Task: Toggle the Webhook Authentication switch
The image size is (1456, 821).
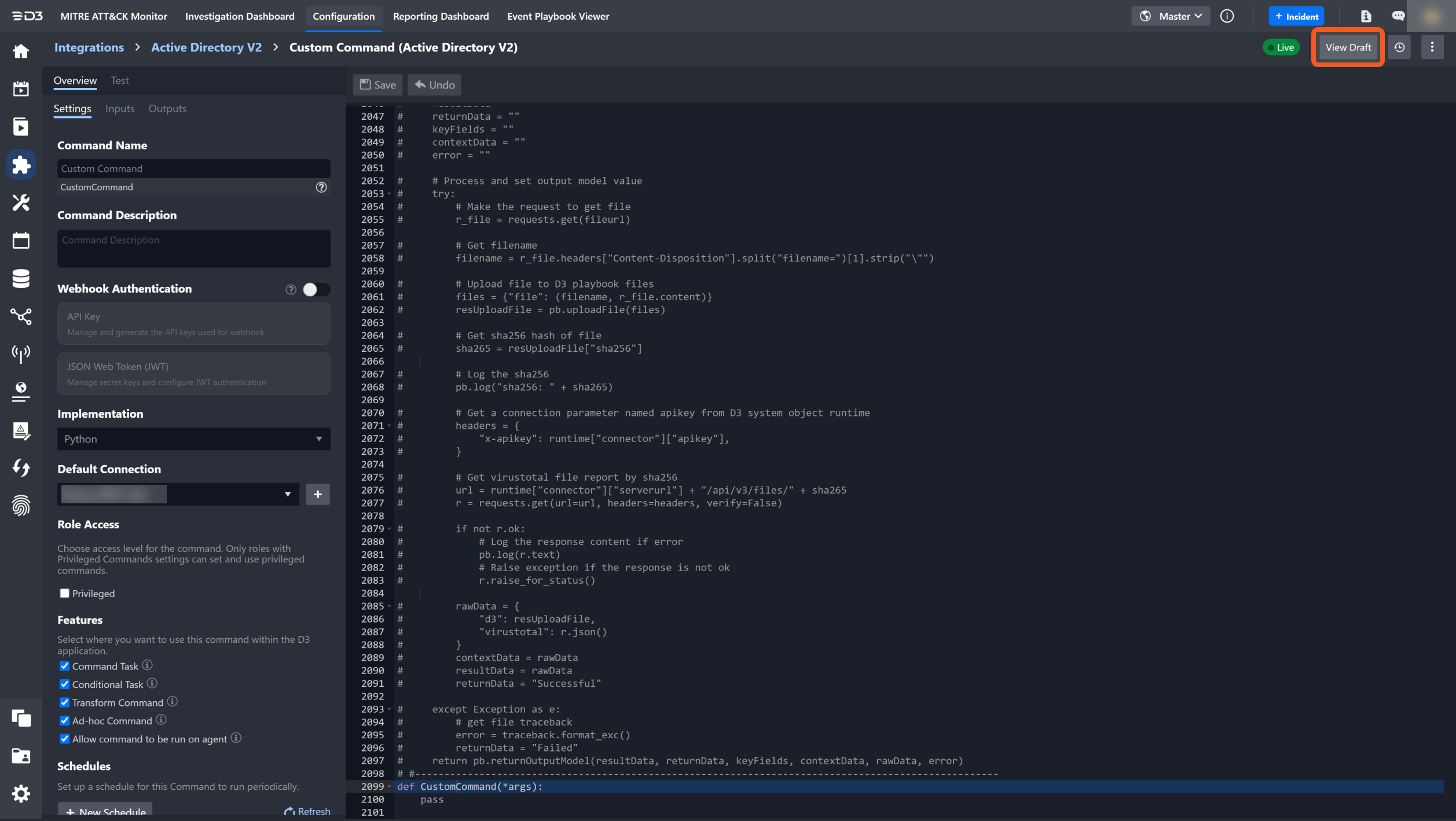Action: coord(316,289)
